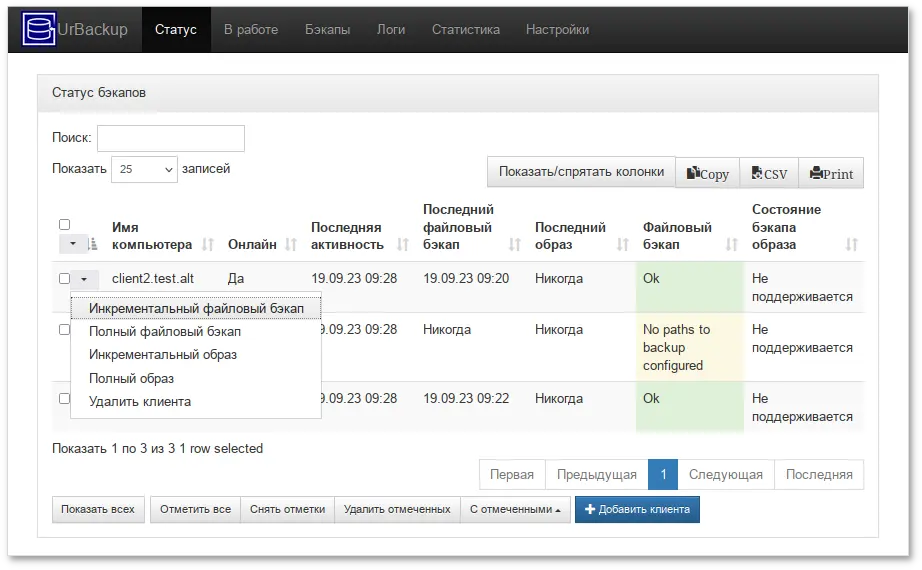Go to Последняя pagination page
Image resolution: width=922 pixels, height=570 pixels.
[x=819, y=475]
